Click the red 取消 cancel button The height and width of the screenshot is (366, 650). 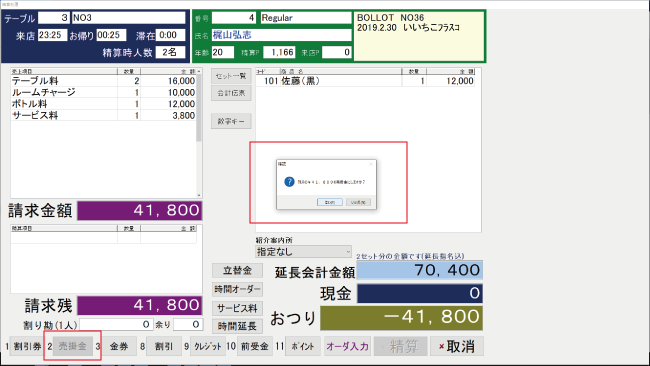pos(457,346)
